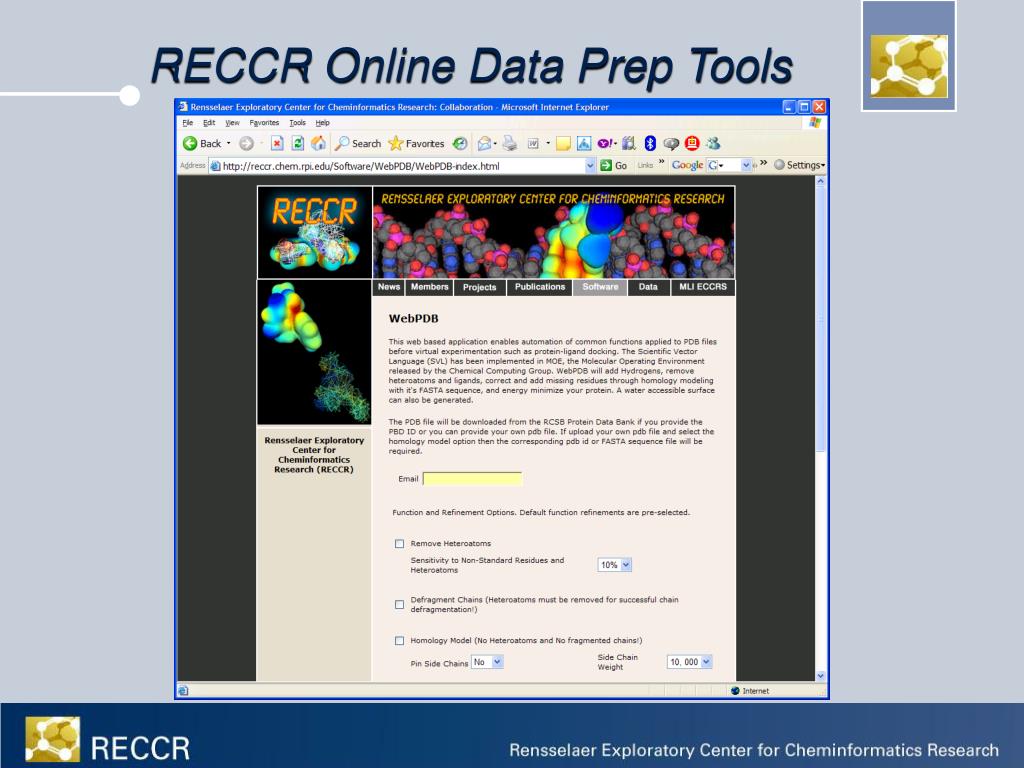Click the yellow sticky note icon
Screen dimensions: 1024x768
coord(563,143)
